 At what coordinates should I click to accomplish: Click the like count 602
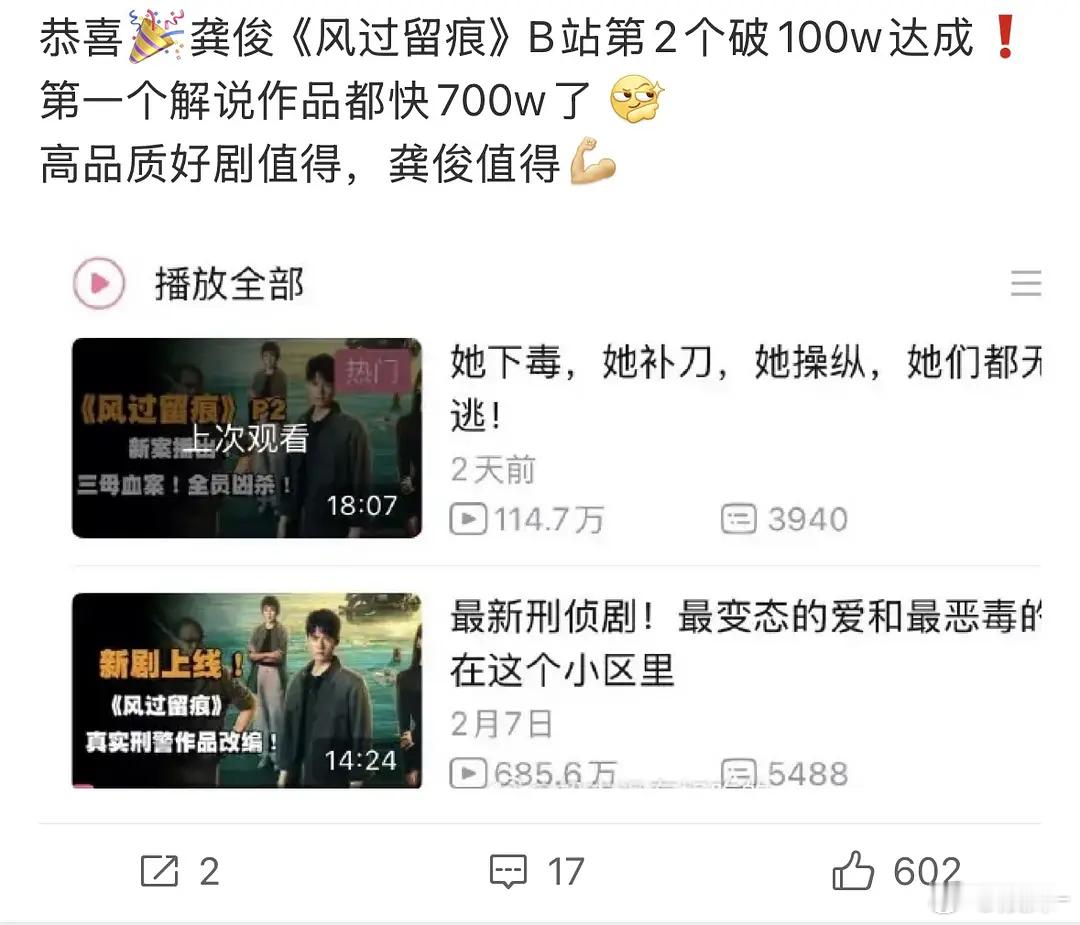point(926,872)
